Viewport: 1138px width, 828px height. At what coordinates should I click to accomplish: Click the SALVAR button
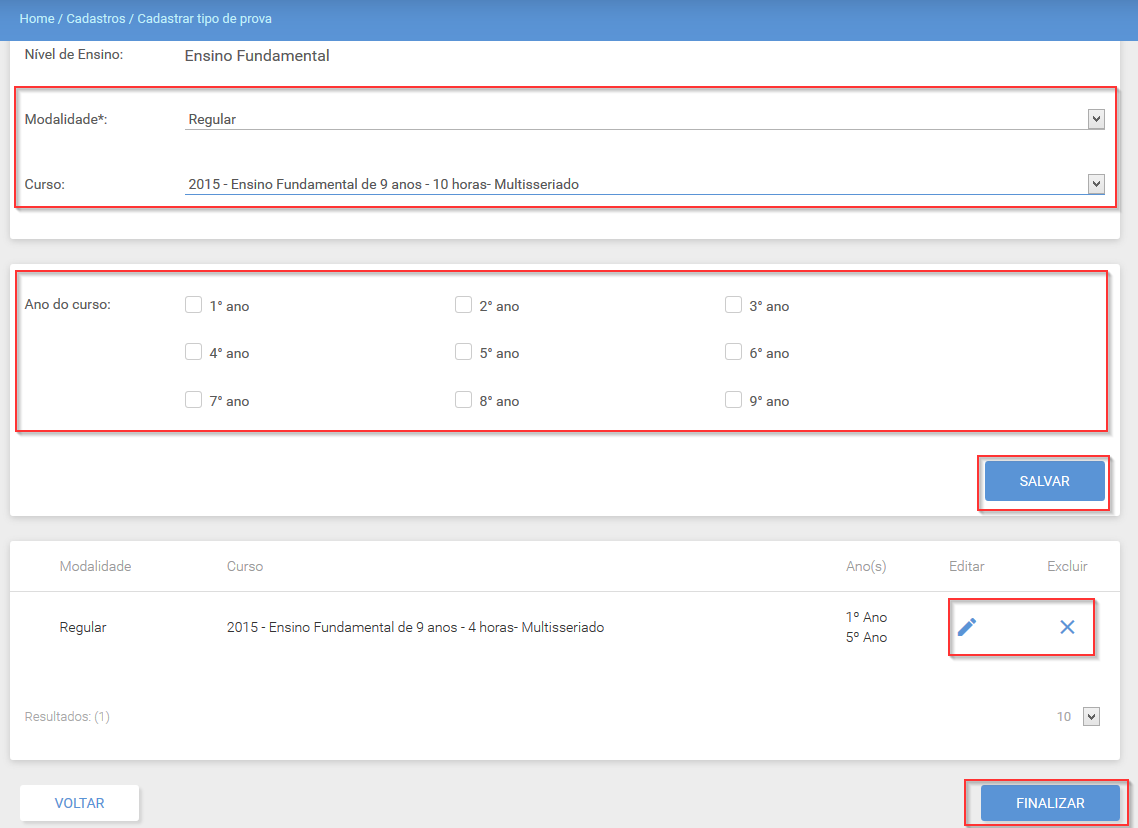pyautogui.click(x=1044, y=481)
